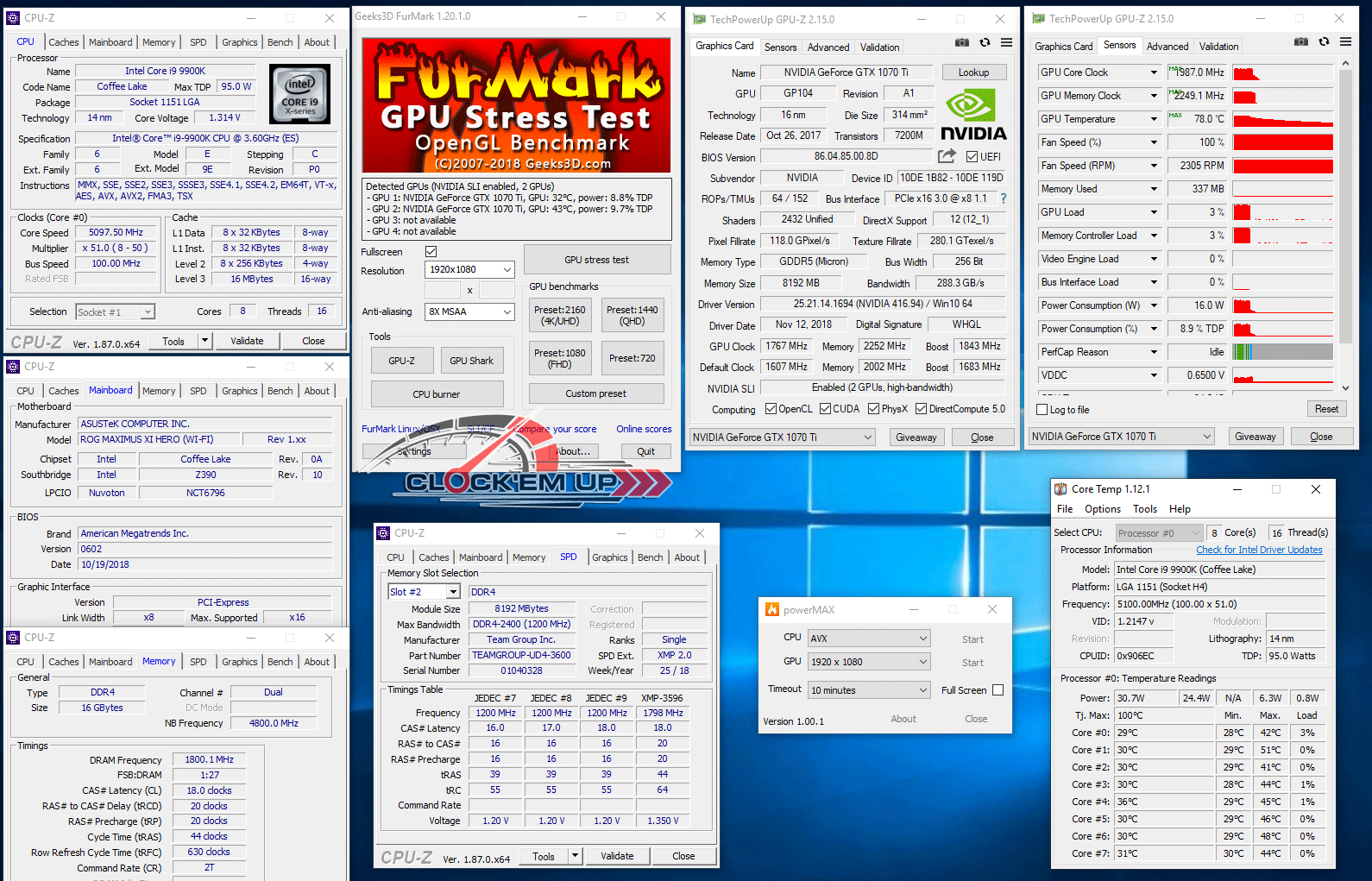Click the question mark next to Bus Interface
This screenshot has height=881, width=1372.
pyautogui.click(x=1004, y=198)
